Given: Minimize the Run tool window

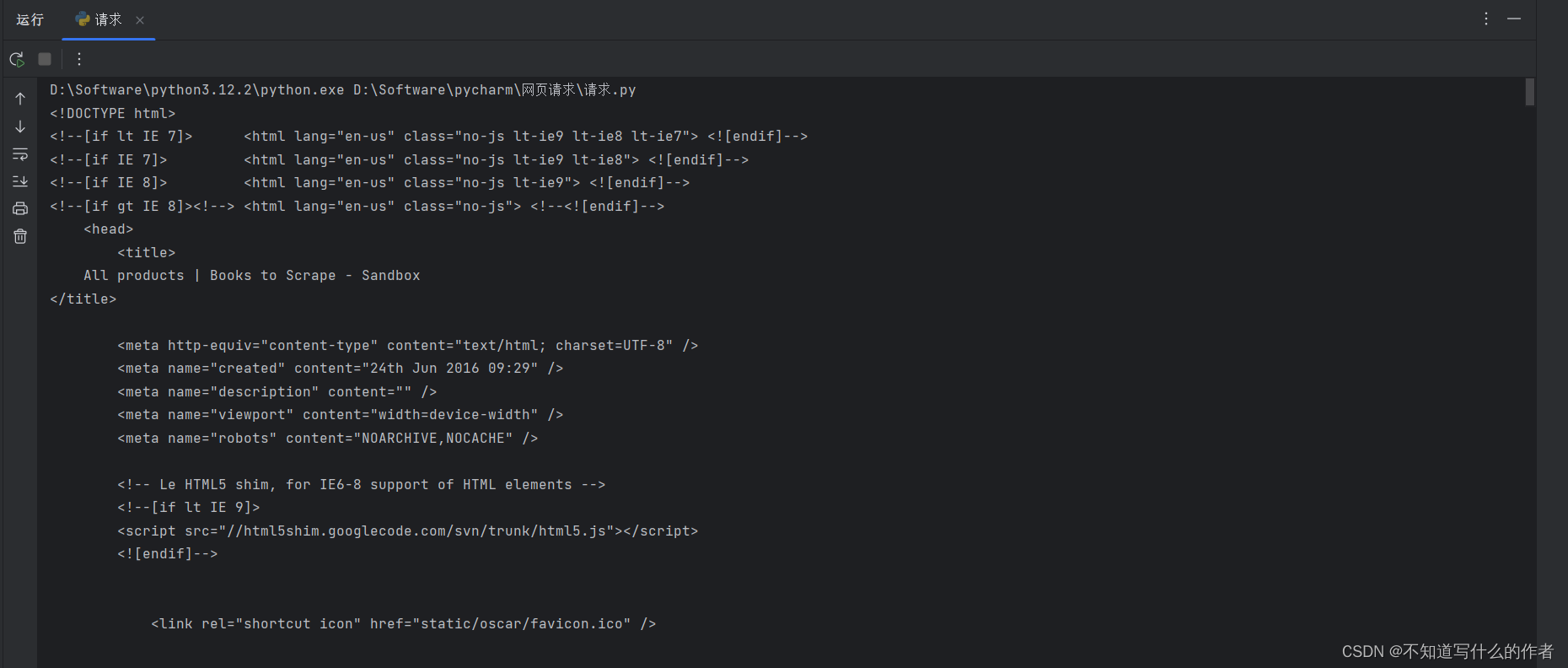Looking at the screenshot, I should 1514,19.
